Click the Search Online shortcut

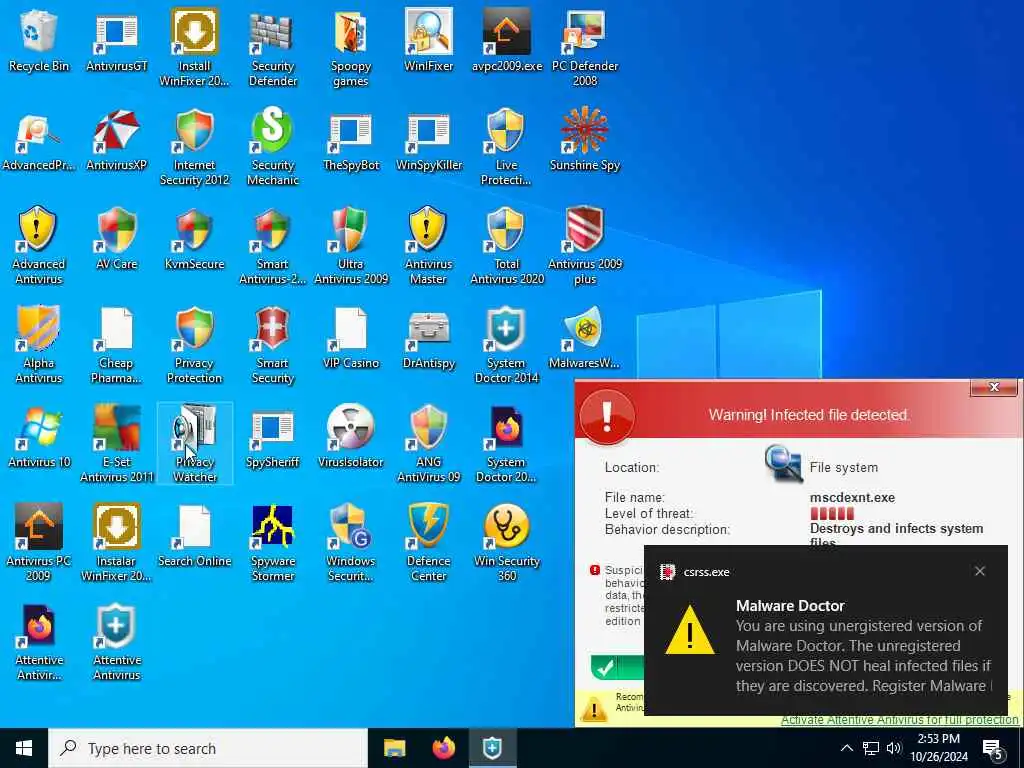(195, 536)
